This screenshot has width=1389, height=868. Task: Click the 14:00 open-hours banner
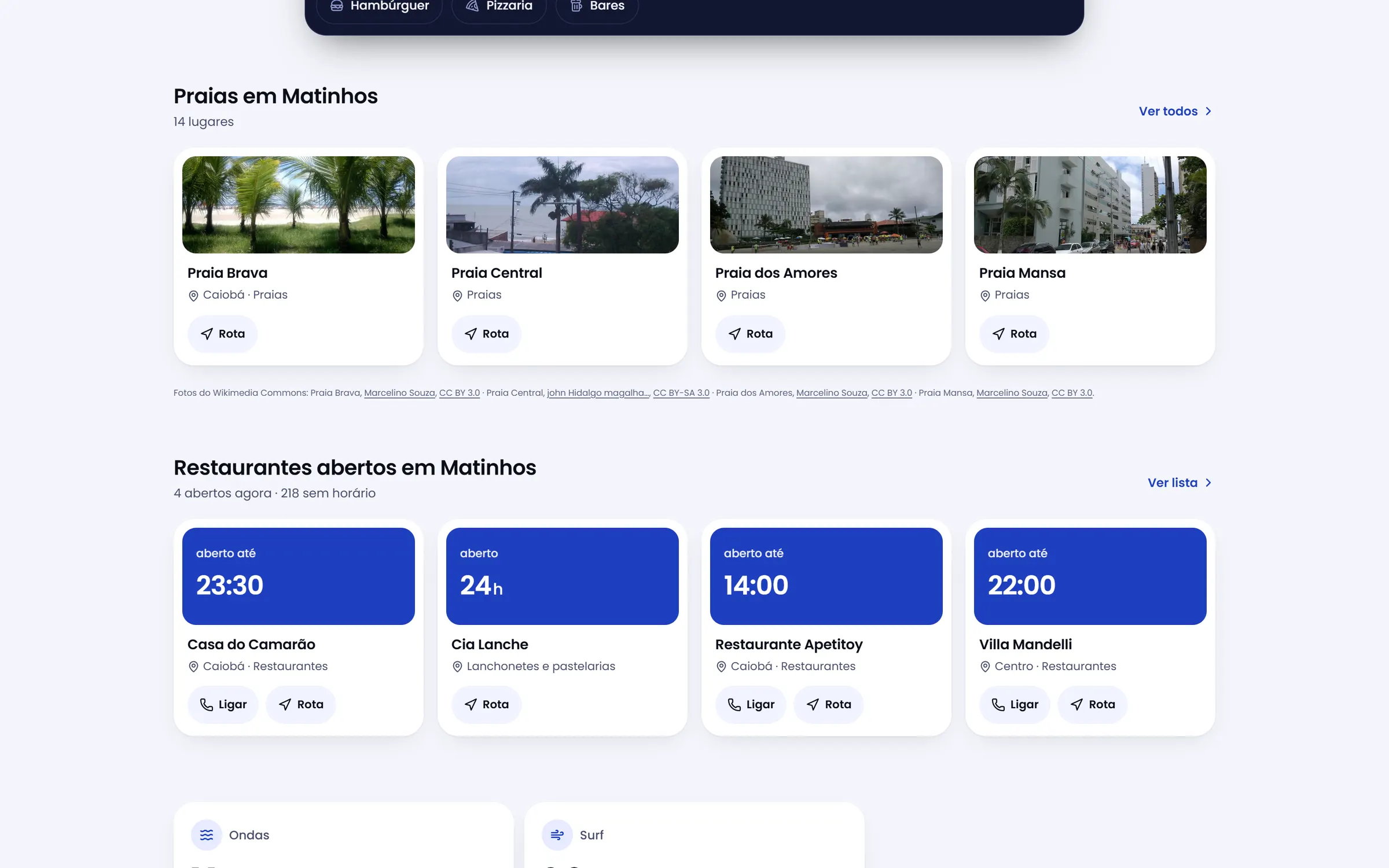click(826, 576)
